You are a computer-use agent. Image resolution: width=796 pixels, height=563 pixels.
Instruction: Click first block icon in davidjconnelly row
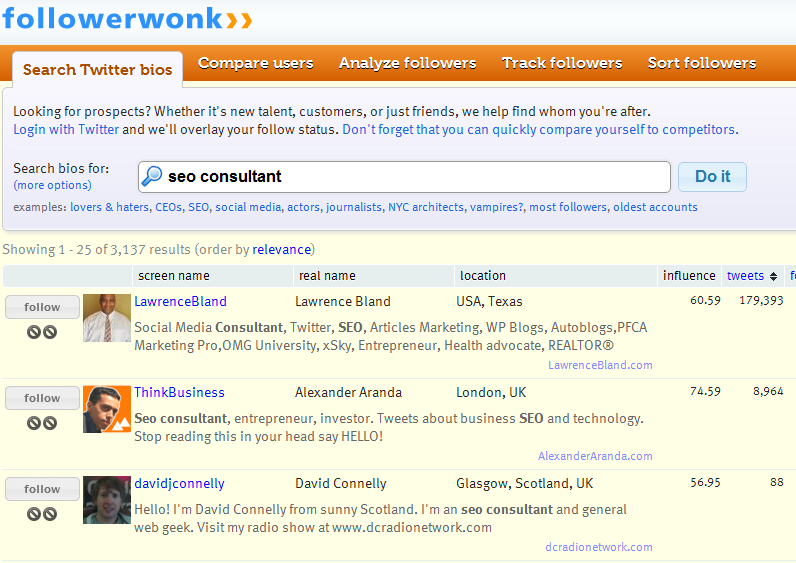34,514
